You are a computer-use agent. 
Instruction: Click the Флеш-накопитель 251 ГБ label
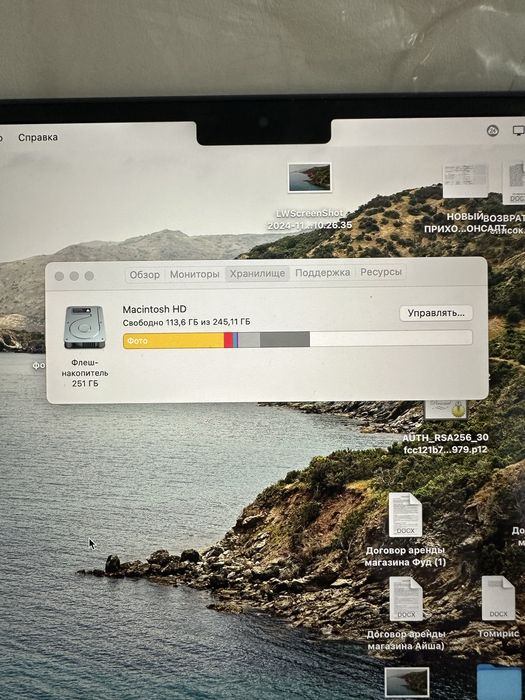point(85,373)
